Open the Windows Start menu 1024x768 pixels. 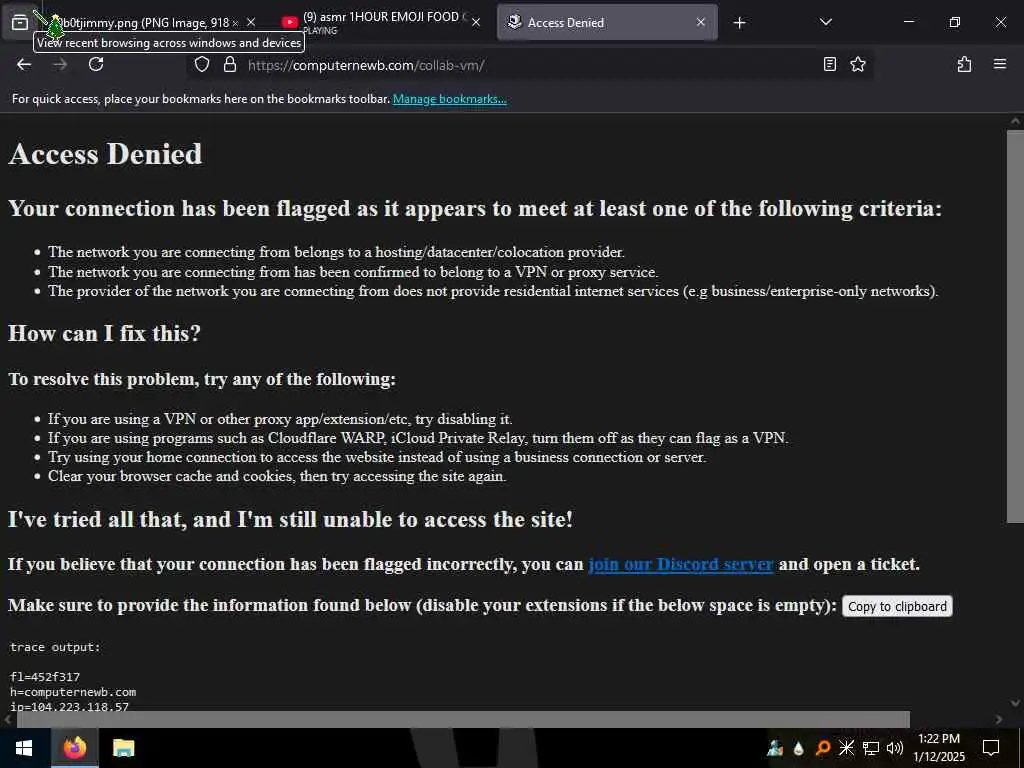pos(24,748)
